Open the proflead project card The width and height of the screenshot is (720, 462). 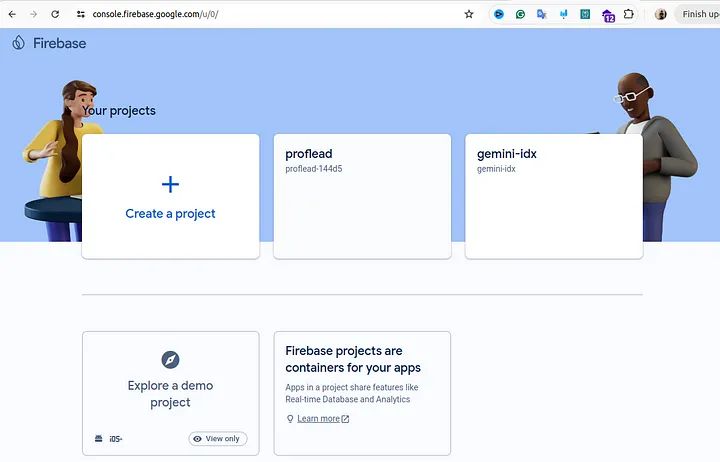pos(362,196)
